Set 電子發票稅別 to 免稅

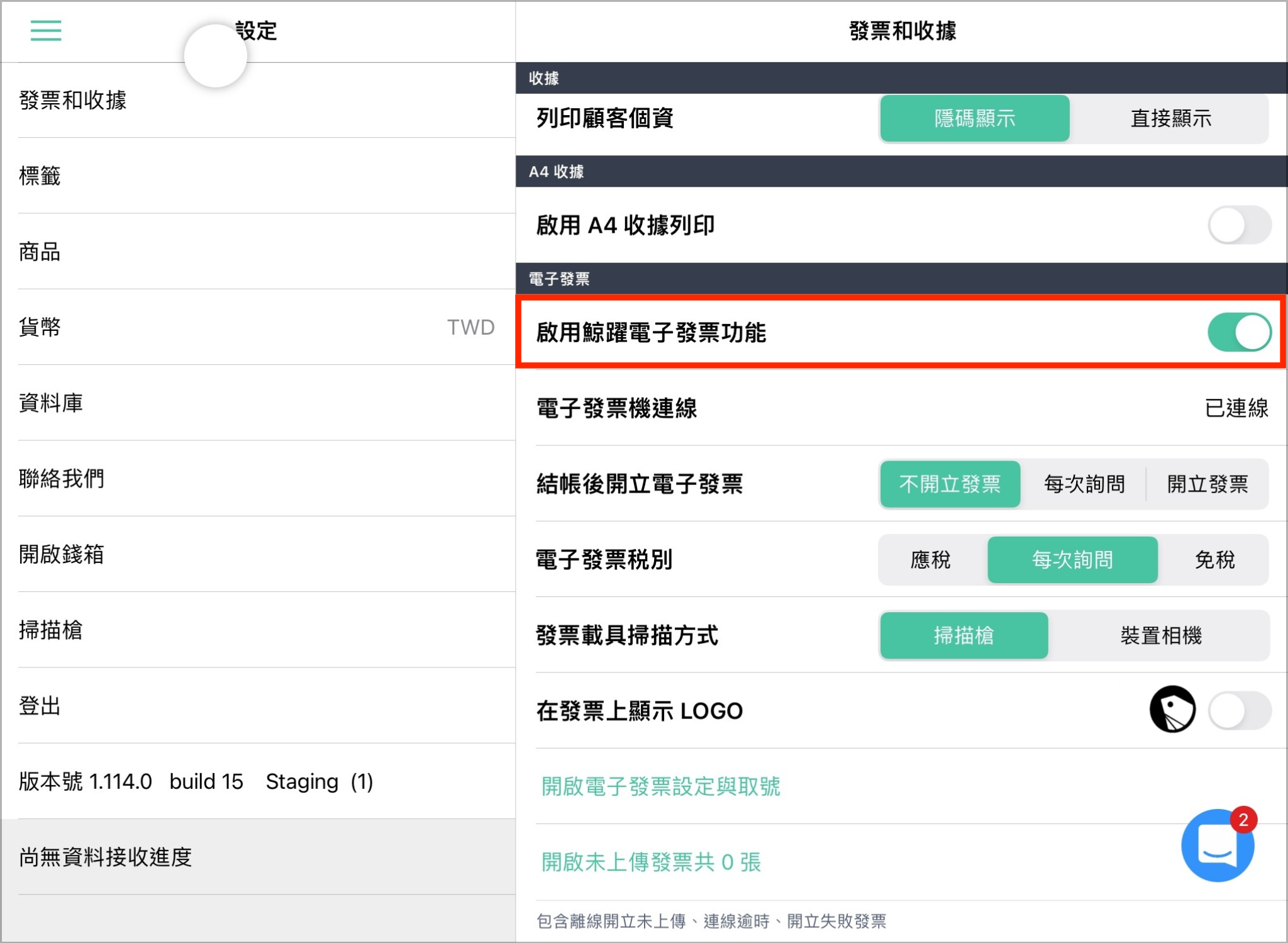pos(1214,560)
